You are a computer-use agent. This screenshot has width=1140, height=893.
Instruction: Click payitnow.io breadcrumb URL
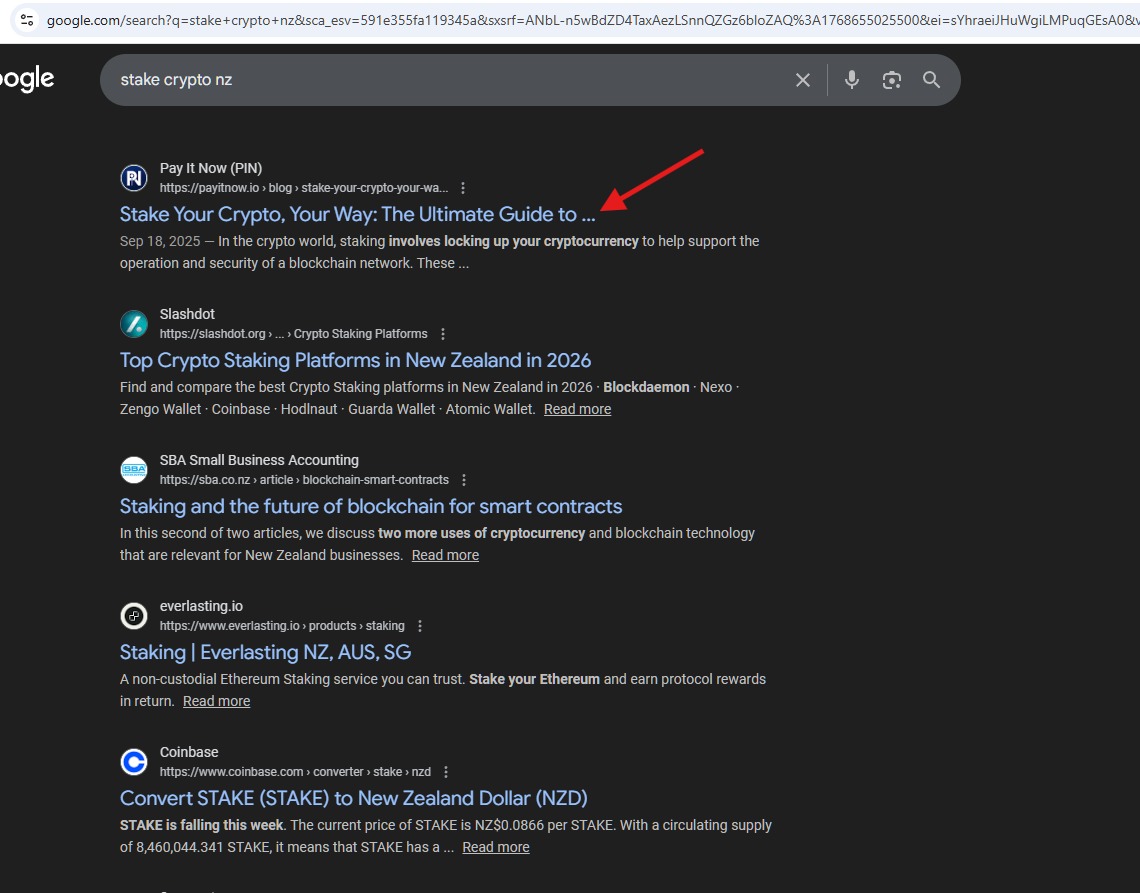pyautogui.click(x=304, y=188)
